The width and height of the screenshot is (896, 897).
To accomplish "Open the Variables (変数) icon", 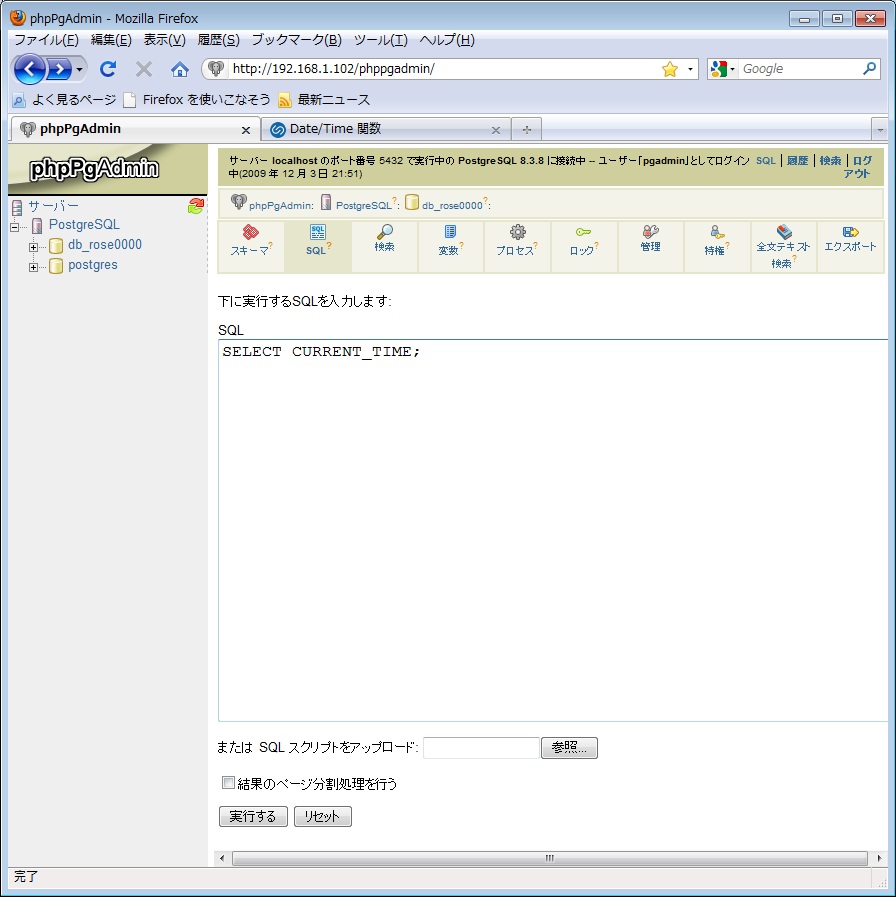I will tap(450, 232).
